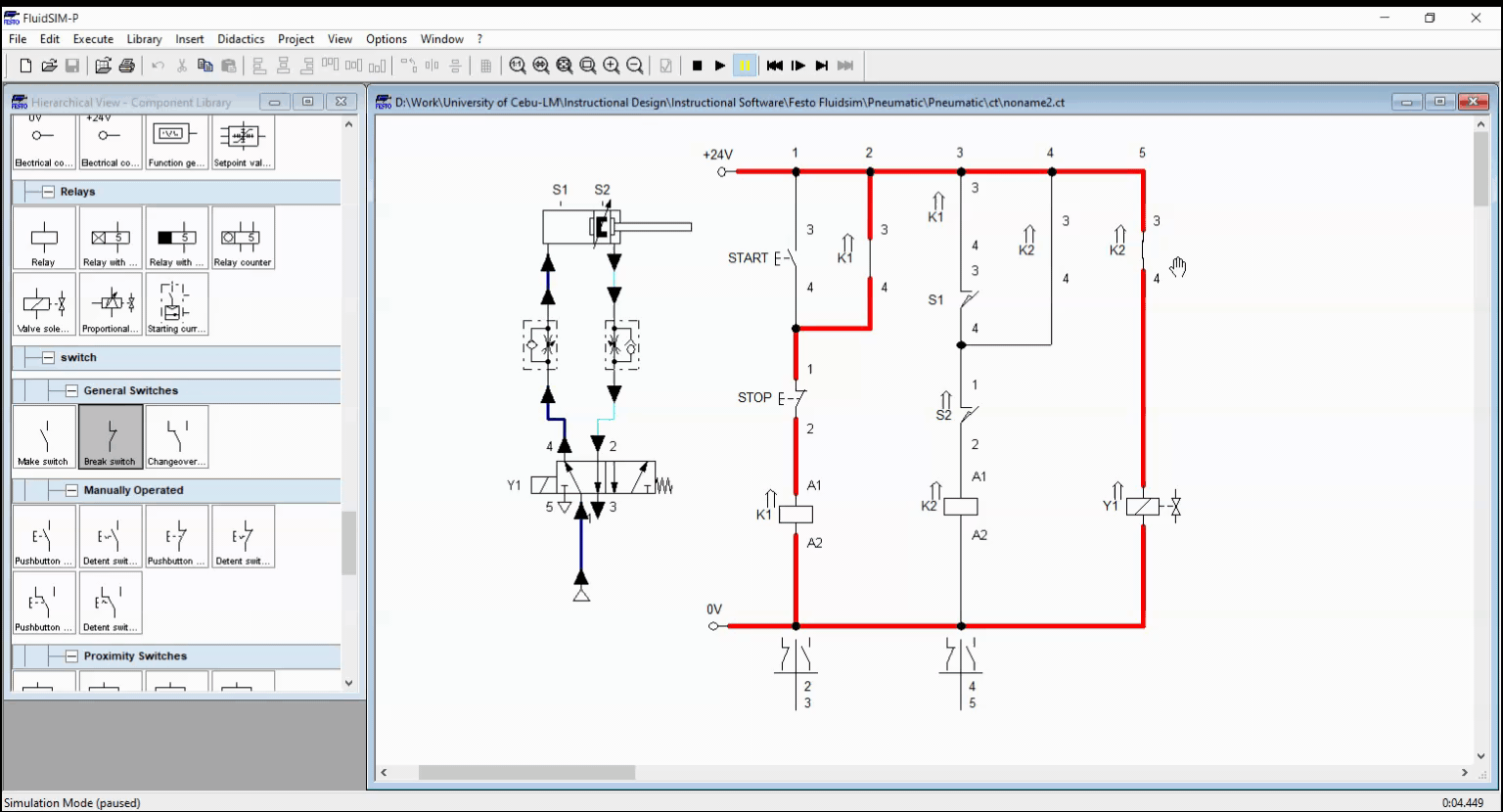Screen dimensions: 1503x812
Task: Click the library panel scroll-down arrow
Action: [349, 683]
